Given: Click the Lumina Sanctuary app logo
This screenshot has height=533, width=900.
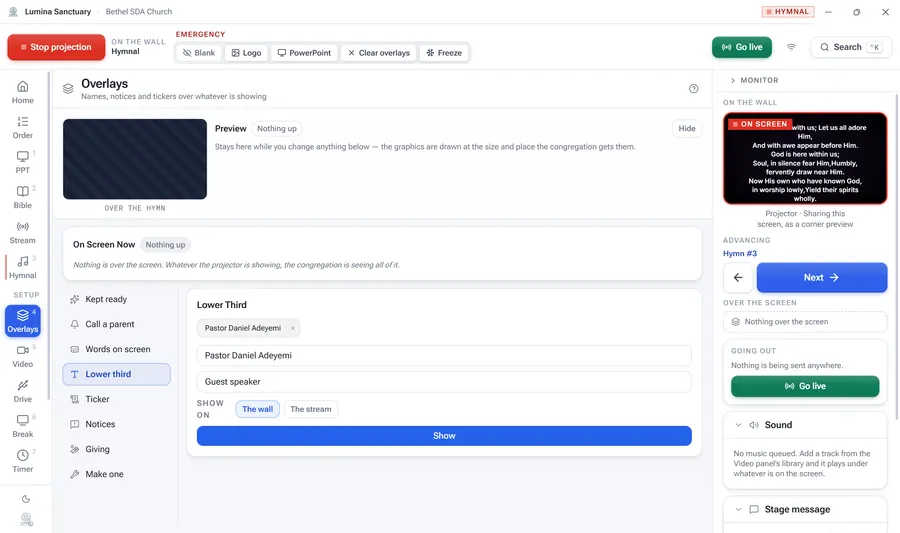Looking at the screenshot, I should [x=13, y=11].
